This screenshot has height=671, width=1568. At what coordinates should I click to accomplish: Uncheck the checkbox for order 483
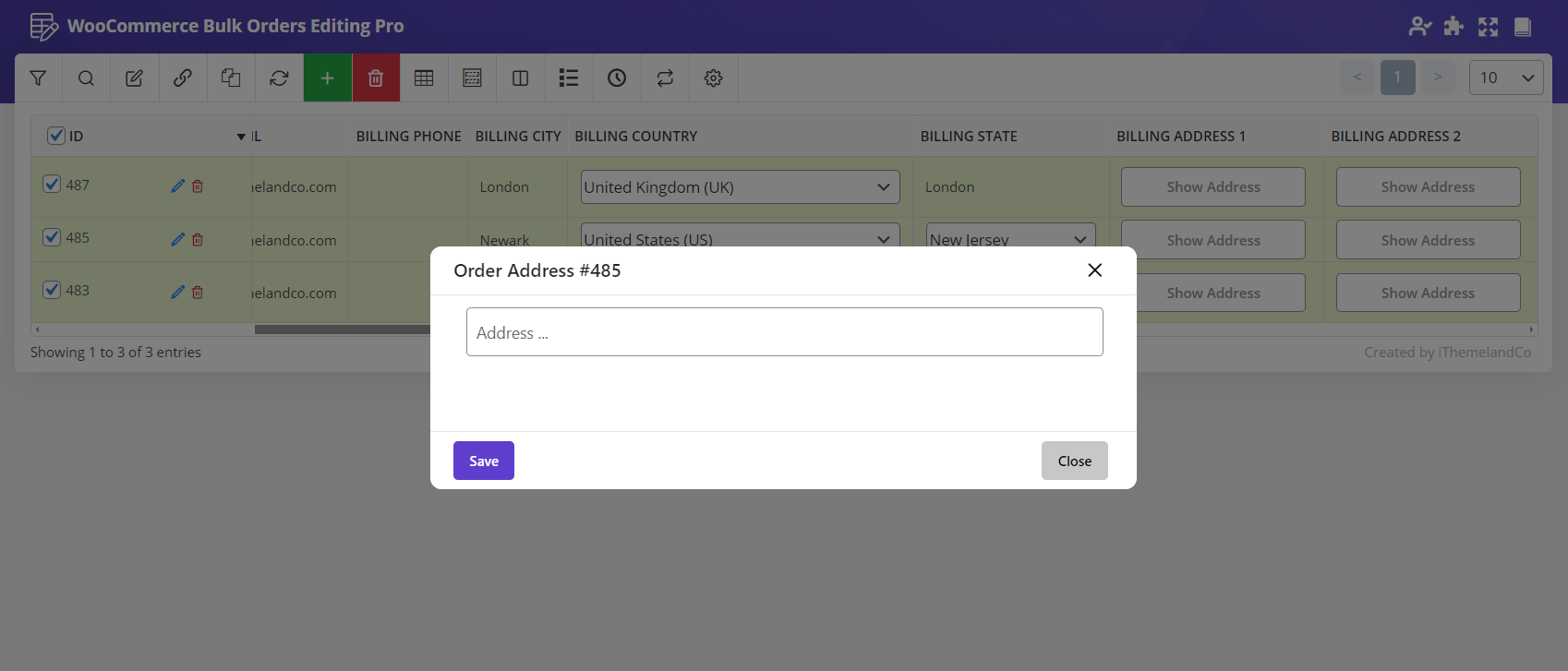[53, 290]
